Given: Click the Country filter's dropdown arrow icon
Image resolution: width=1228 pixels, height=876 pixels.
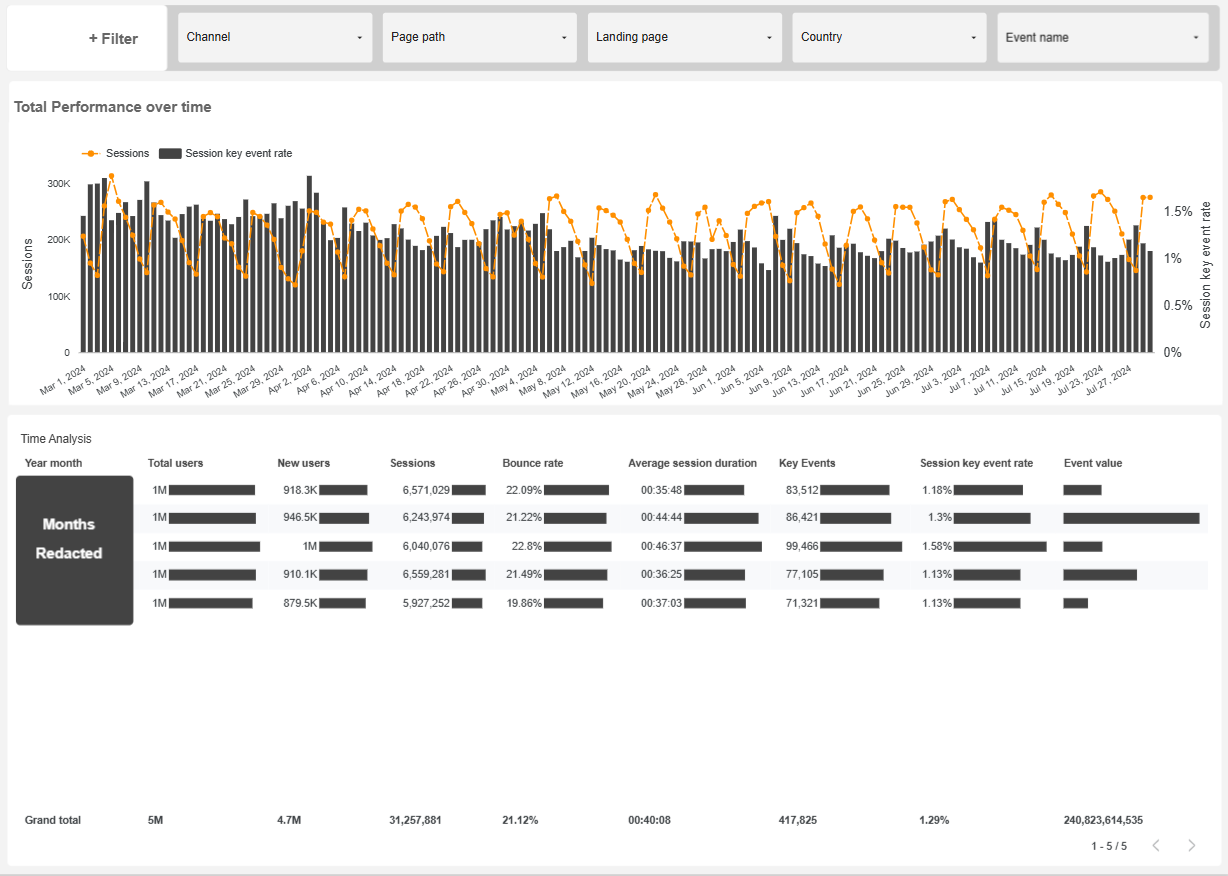Looking at the screenshot, I should (974, 37).
